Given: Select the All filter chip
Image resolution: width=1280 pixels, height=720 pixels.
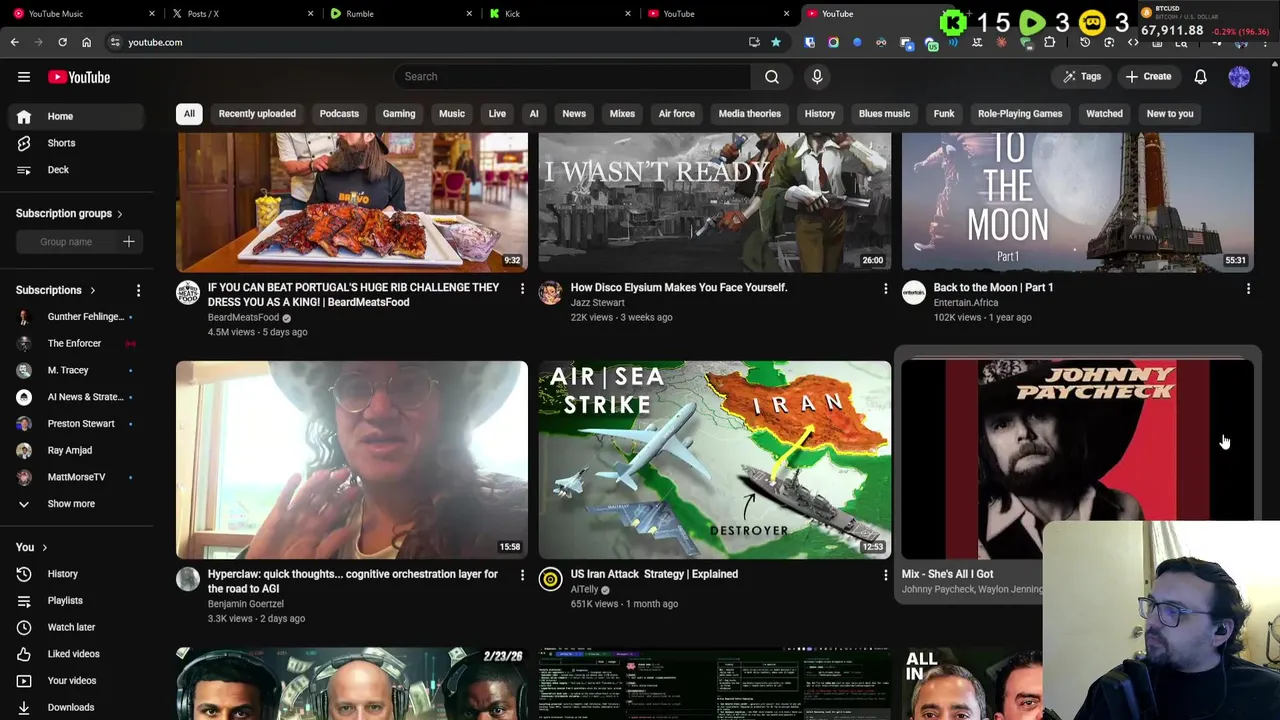Looking at the screenshot, I should coord(189,114).
